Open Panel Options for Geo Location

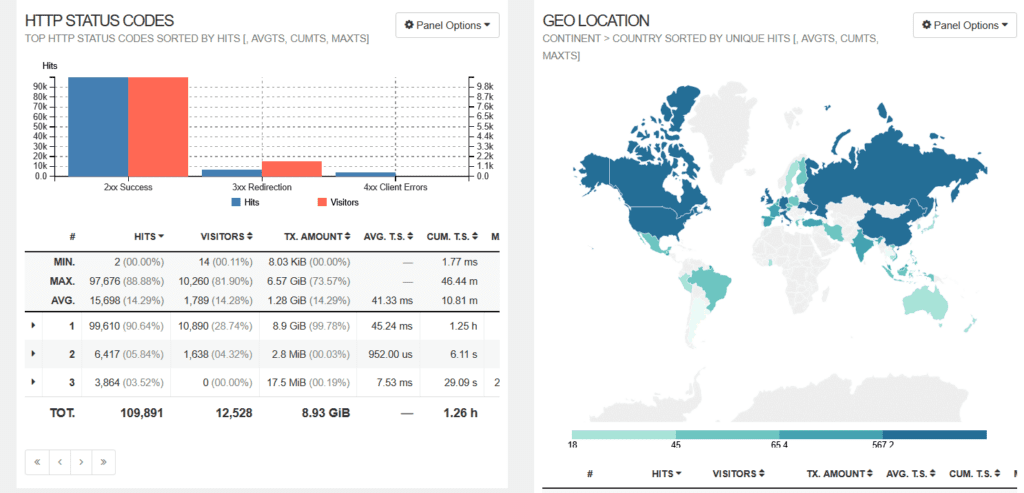(964, 25)
